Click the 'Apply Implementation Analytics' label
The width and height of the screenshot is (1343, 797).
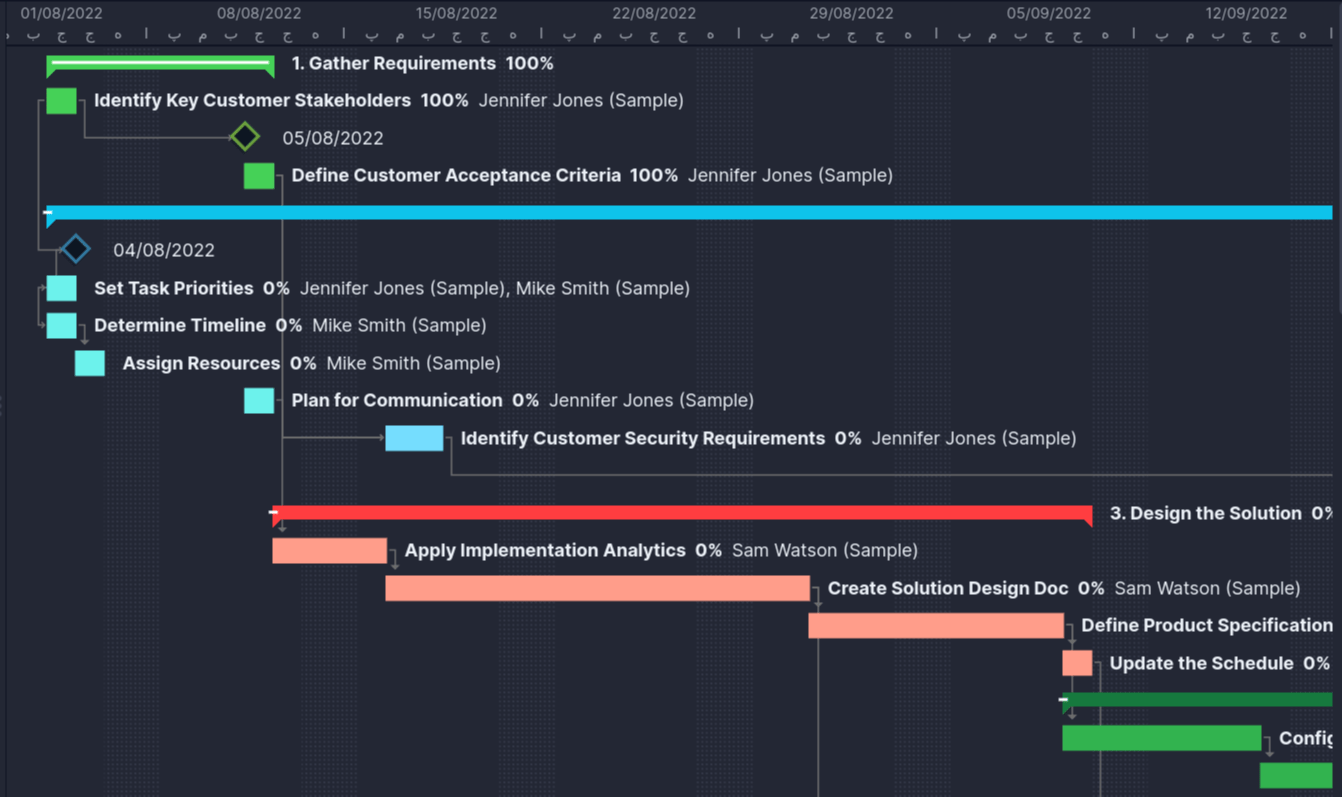(x=545, y=550)
